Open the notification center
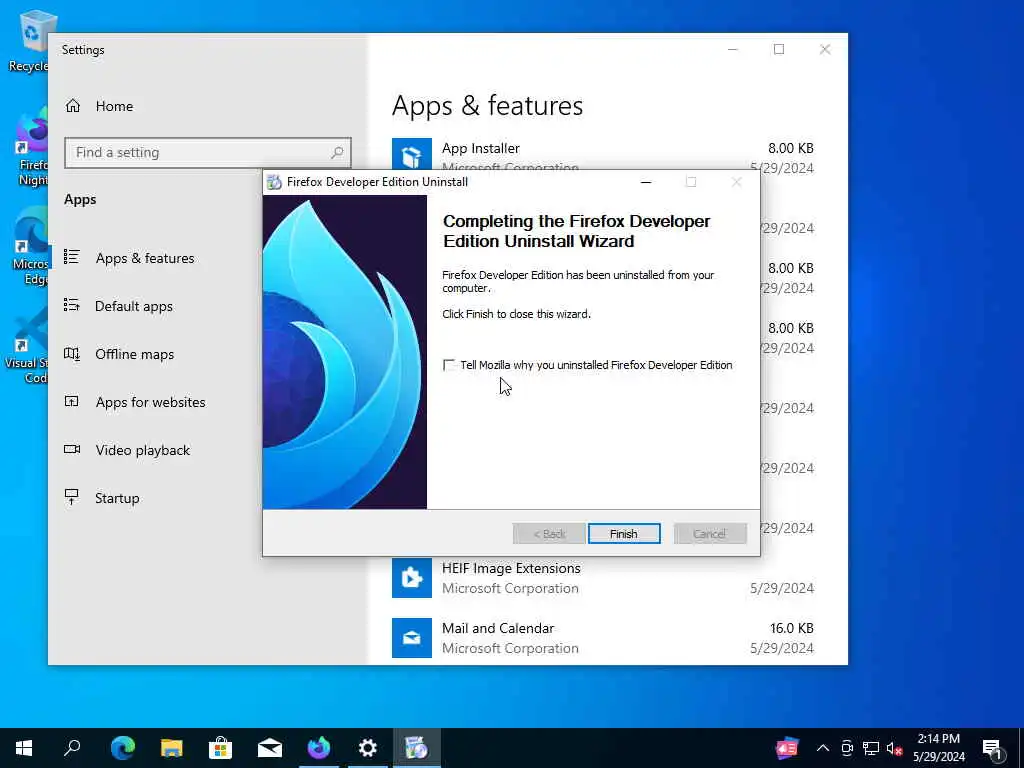 (x=993, y=748)
